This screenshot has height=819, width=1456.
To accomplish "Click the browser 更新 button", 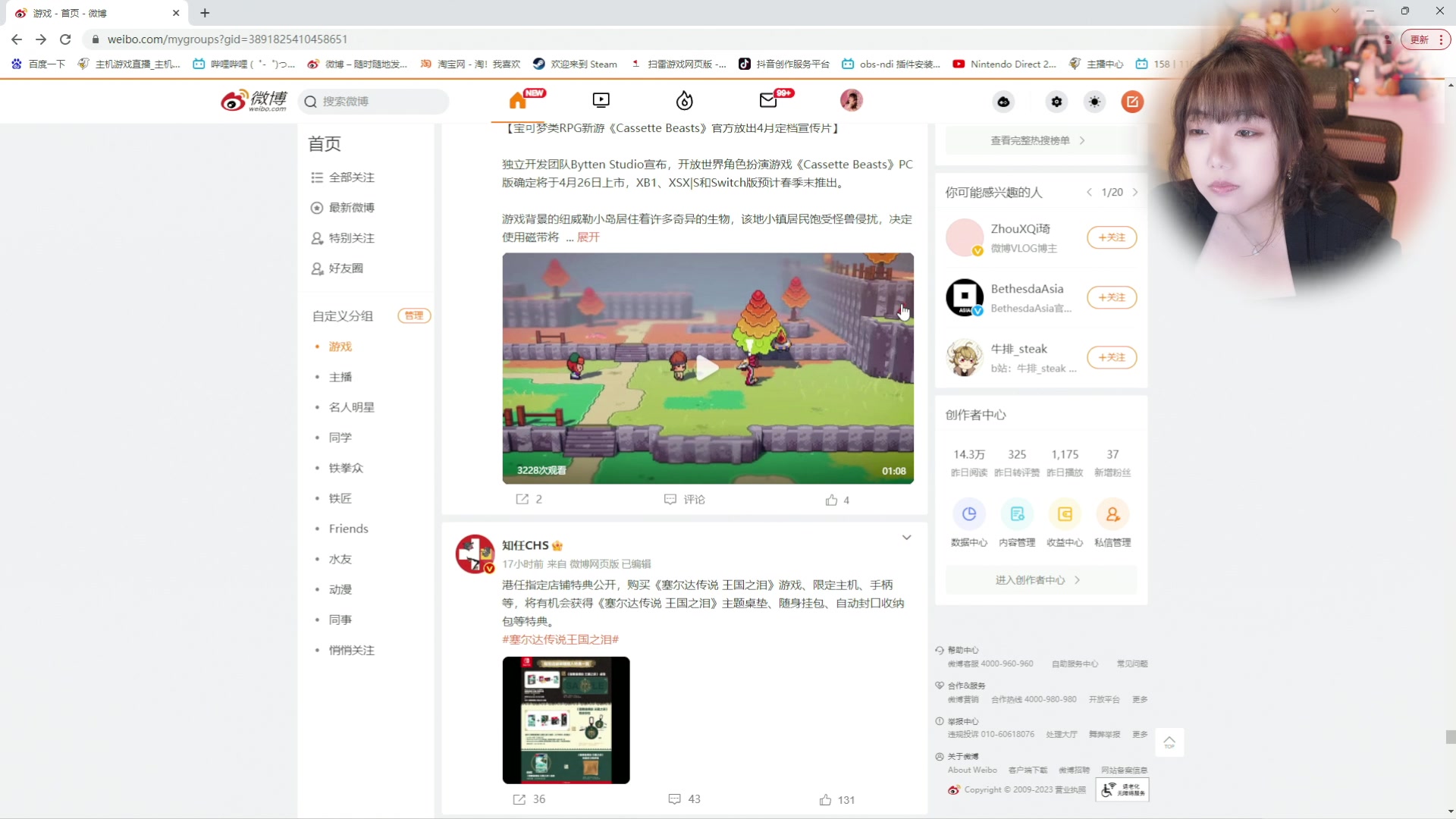I will point(1426,39).
